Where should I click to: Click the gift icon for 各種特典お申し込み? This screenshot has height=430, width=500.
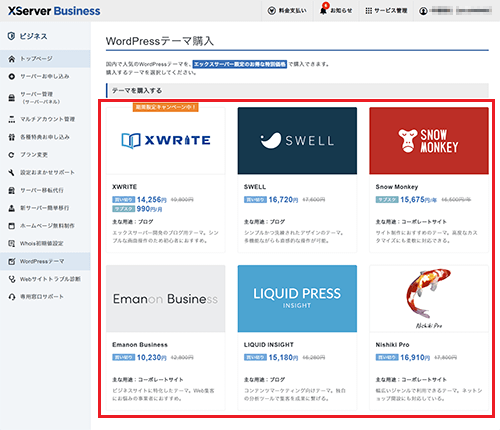tap(12, 137)
